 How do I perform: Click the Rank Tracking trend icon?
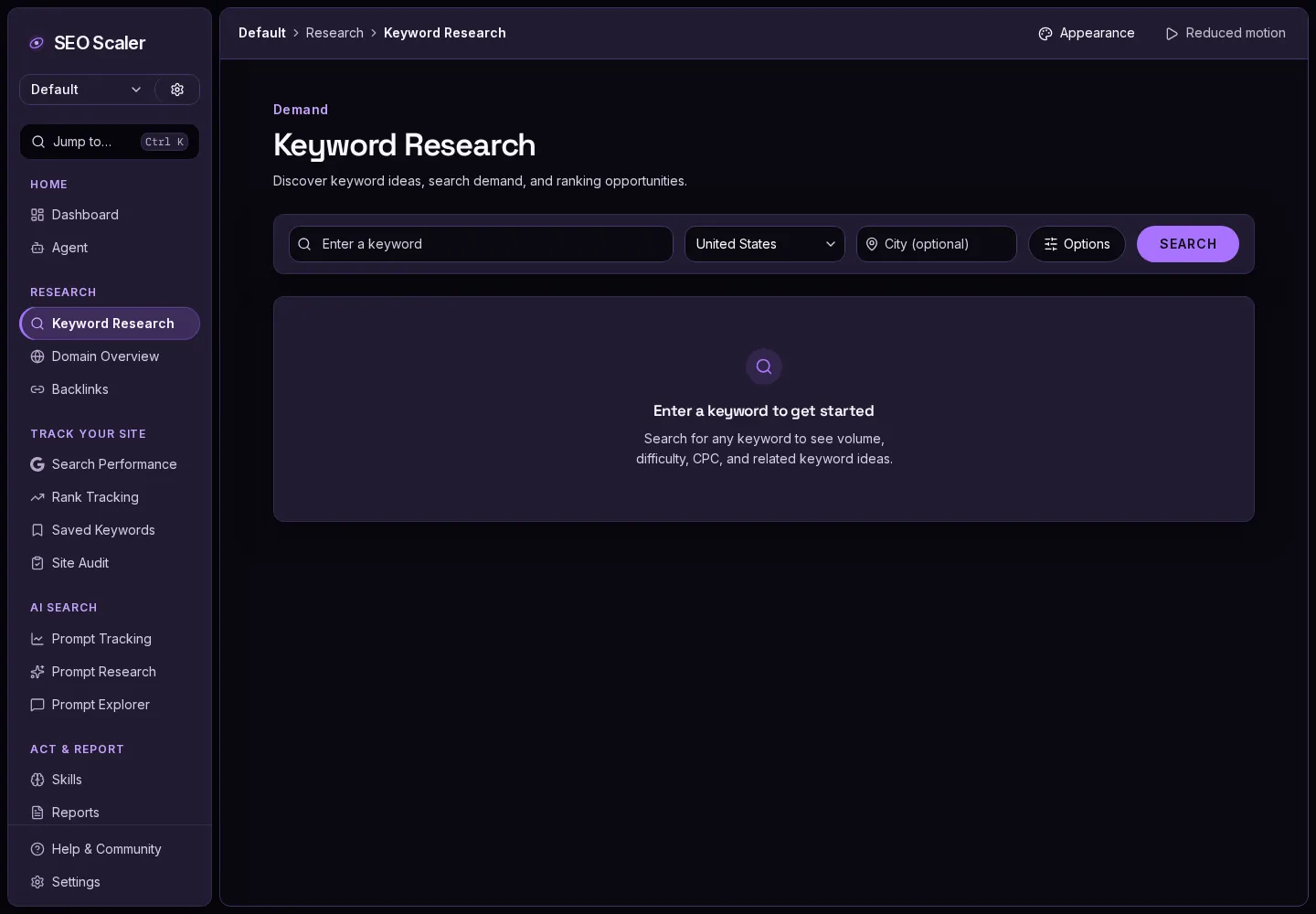pyautogui.click(x=37, y=497)
